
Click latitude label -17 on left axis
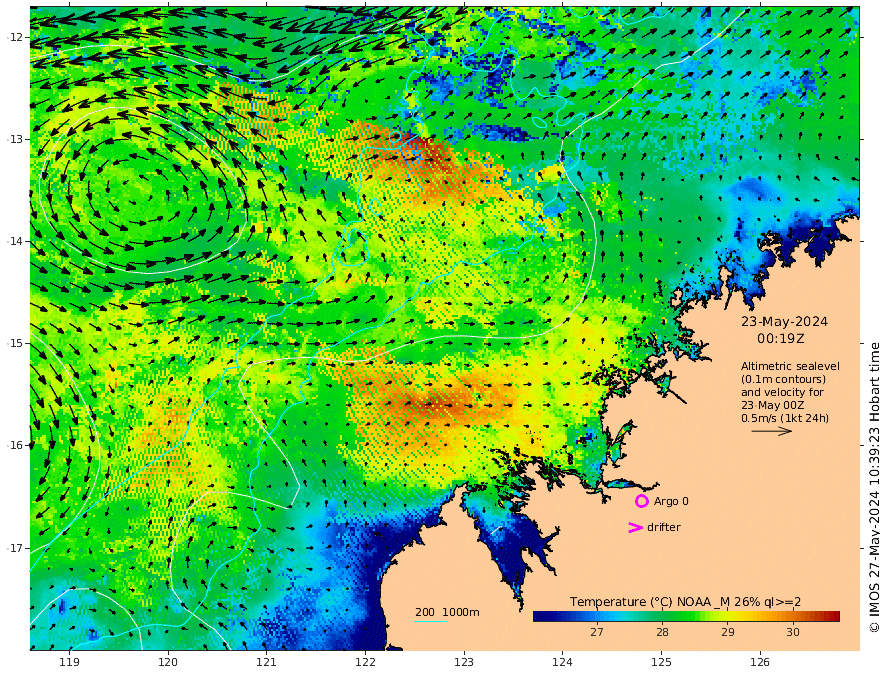[15, 548]
